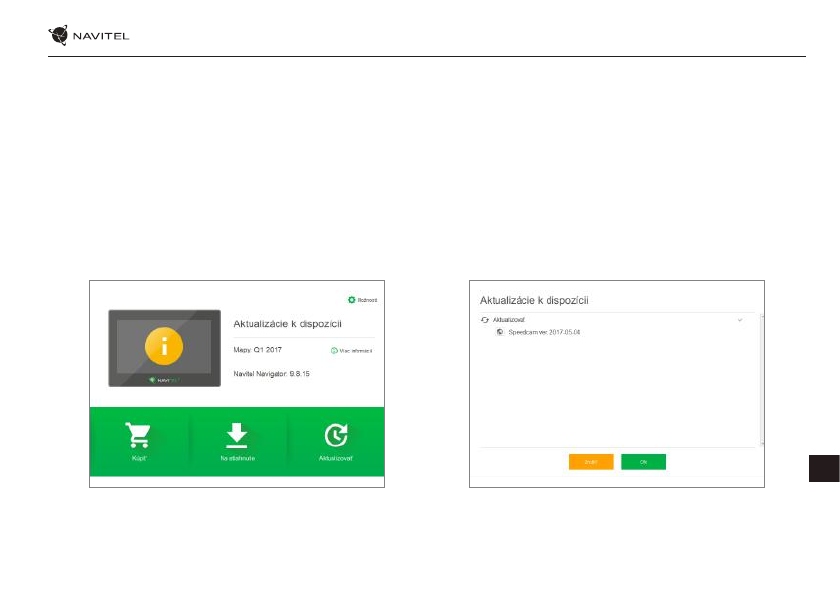
Task: Click Navitel Navigator: 9.8.15 version text
Action: click(x=271, y=374)
